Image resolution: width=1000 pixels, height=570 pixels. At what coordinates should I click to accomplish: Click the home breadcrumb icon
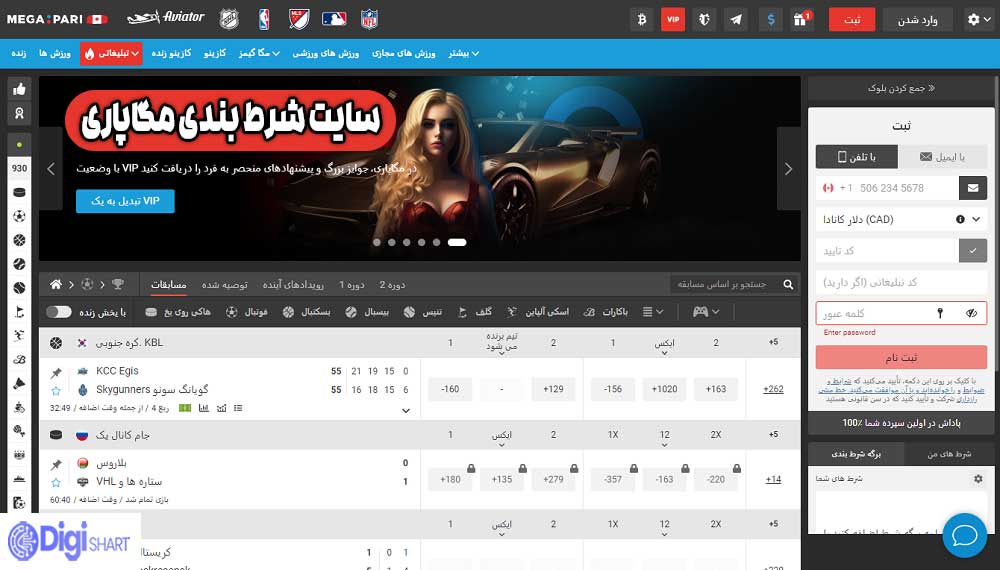click(x=56, y=284)
